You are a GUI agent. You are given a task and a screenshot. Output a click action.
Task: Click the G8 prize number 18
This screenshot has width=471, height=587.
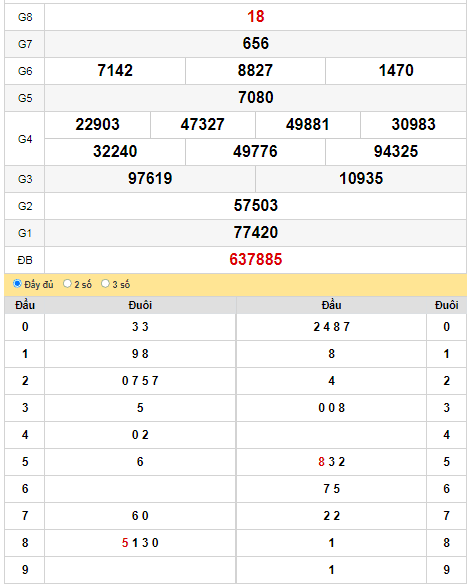click(256, 16)
